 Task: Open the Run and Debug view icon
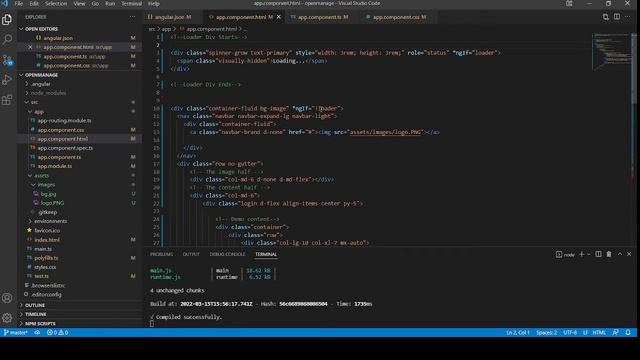click(7, 80)
